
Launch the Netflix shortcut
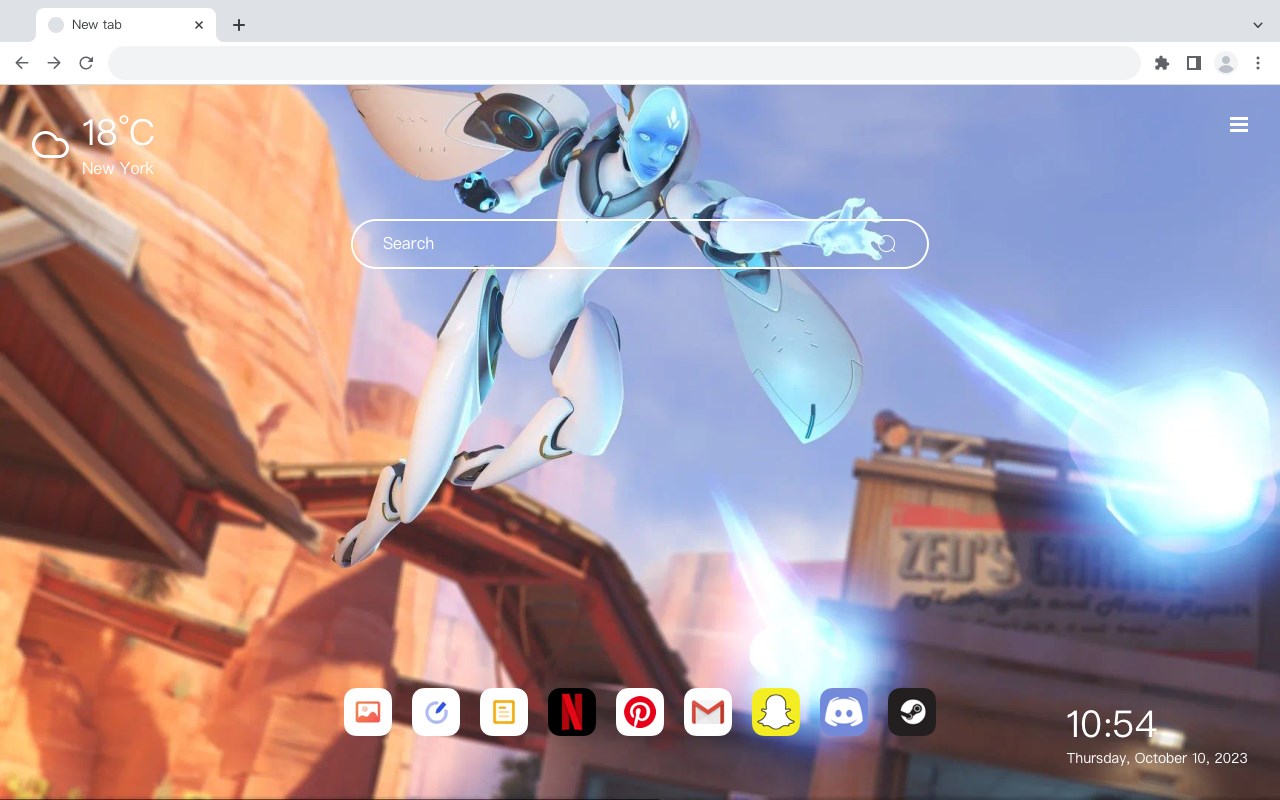pos(572,712)
